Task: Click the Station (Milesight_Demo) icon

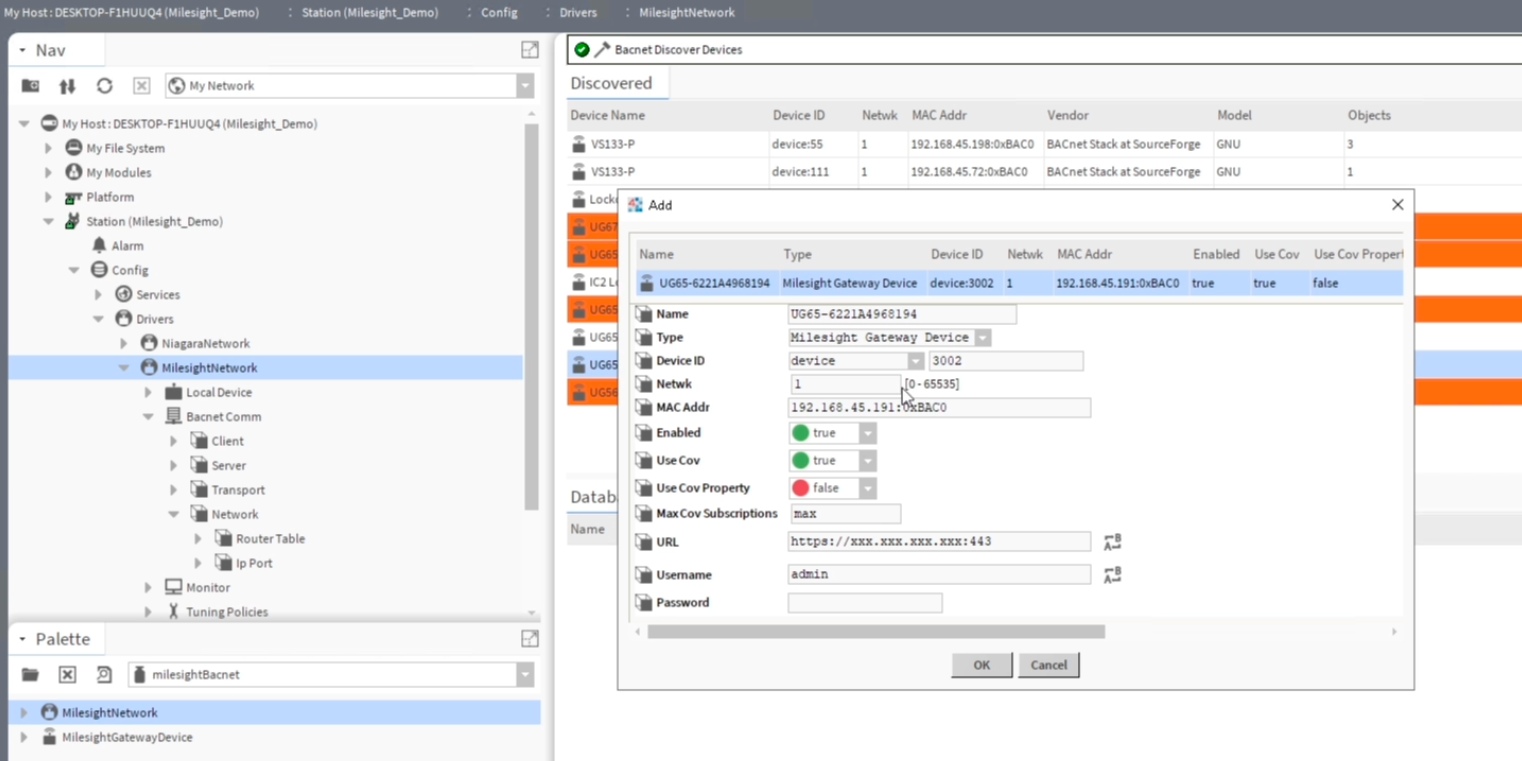Action: [73, 221]
